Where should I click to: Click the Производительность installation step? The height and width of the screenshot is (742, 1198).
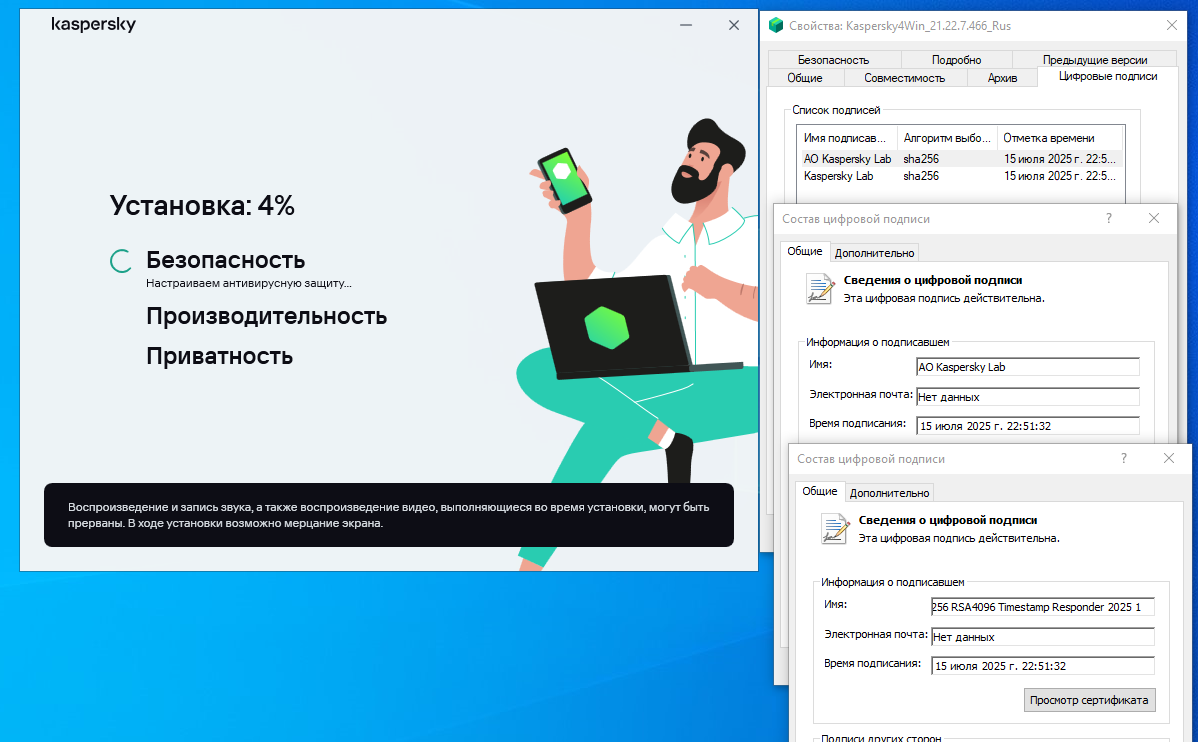point(267,316)
